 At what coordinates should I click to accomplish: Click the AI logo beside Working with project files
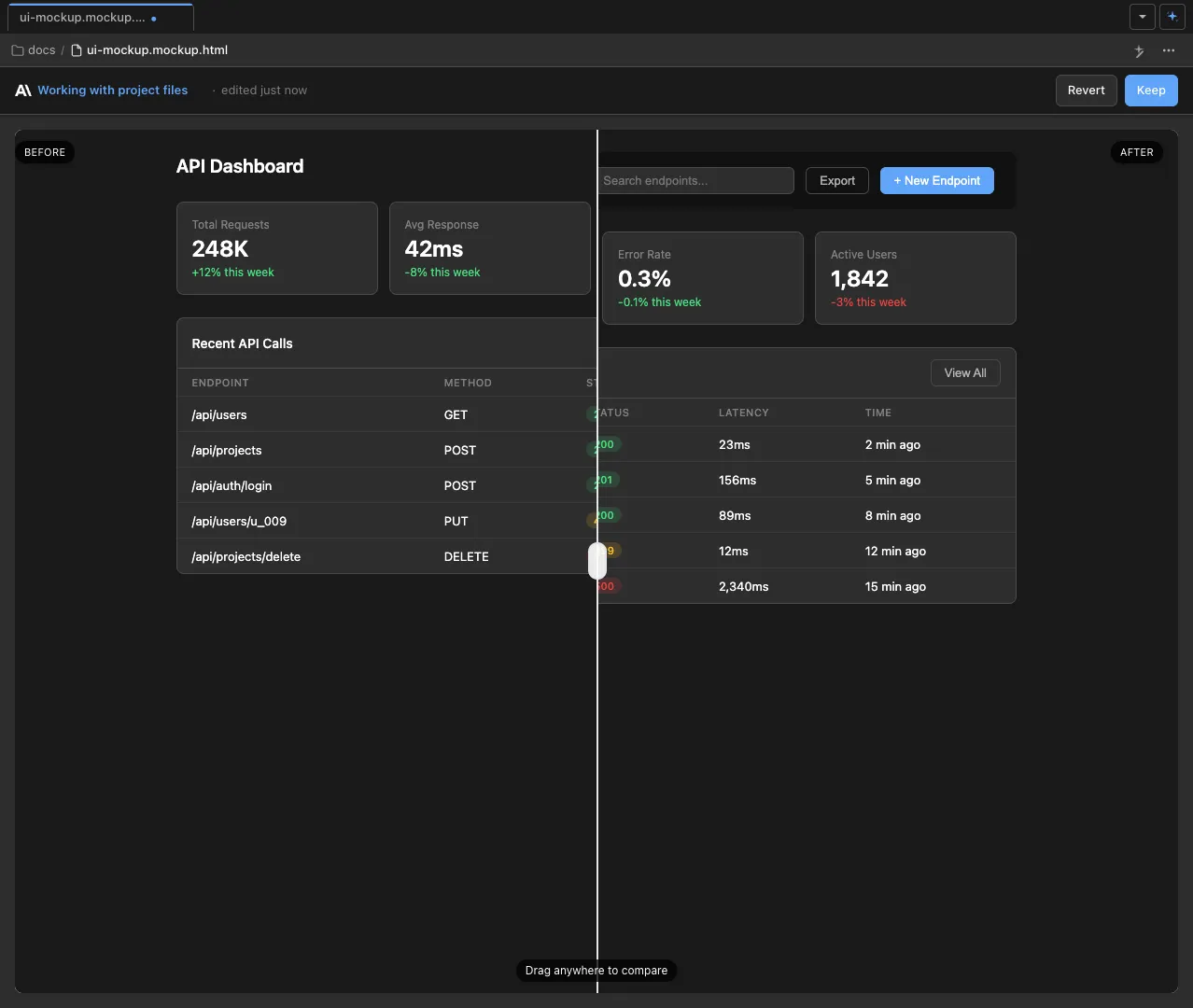(22, 90)
